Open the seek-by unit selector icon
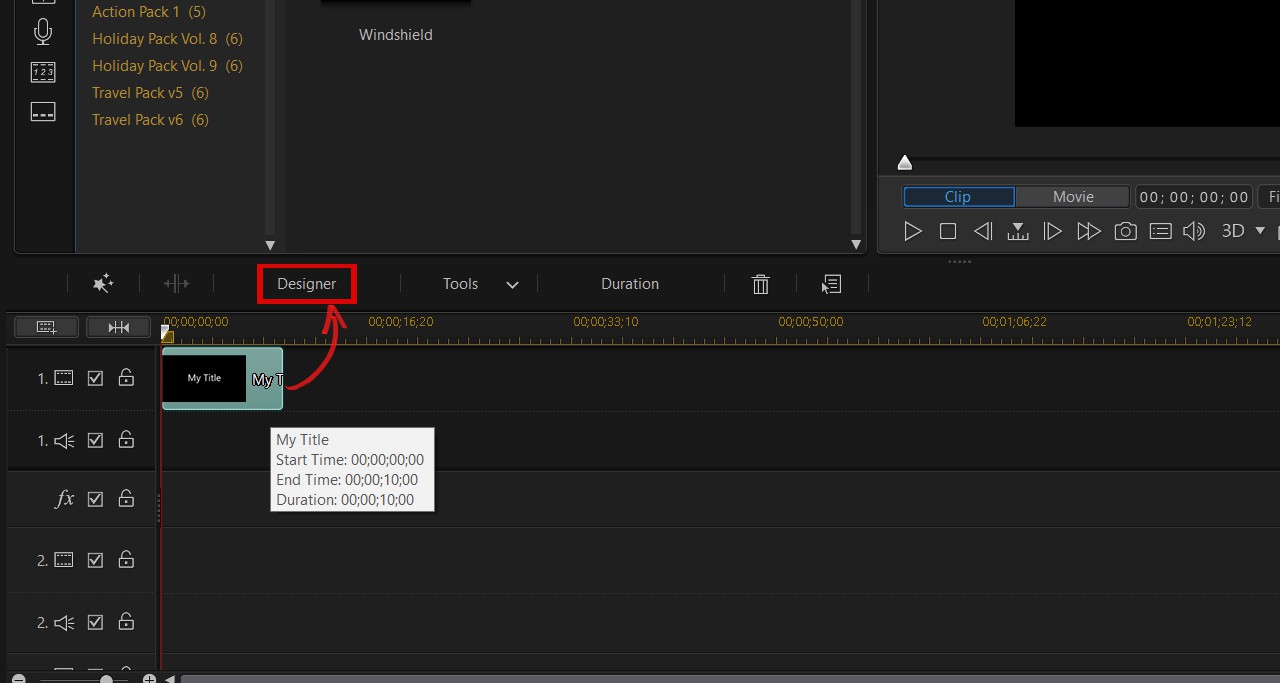 click(1018, 232)
